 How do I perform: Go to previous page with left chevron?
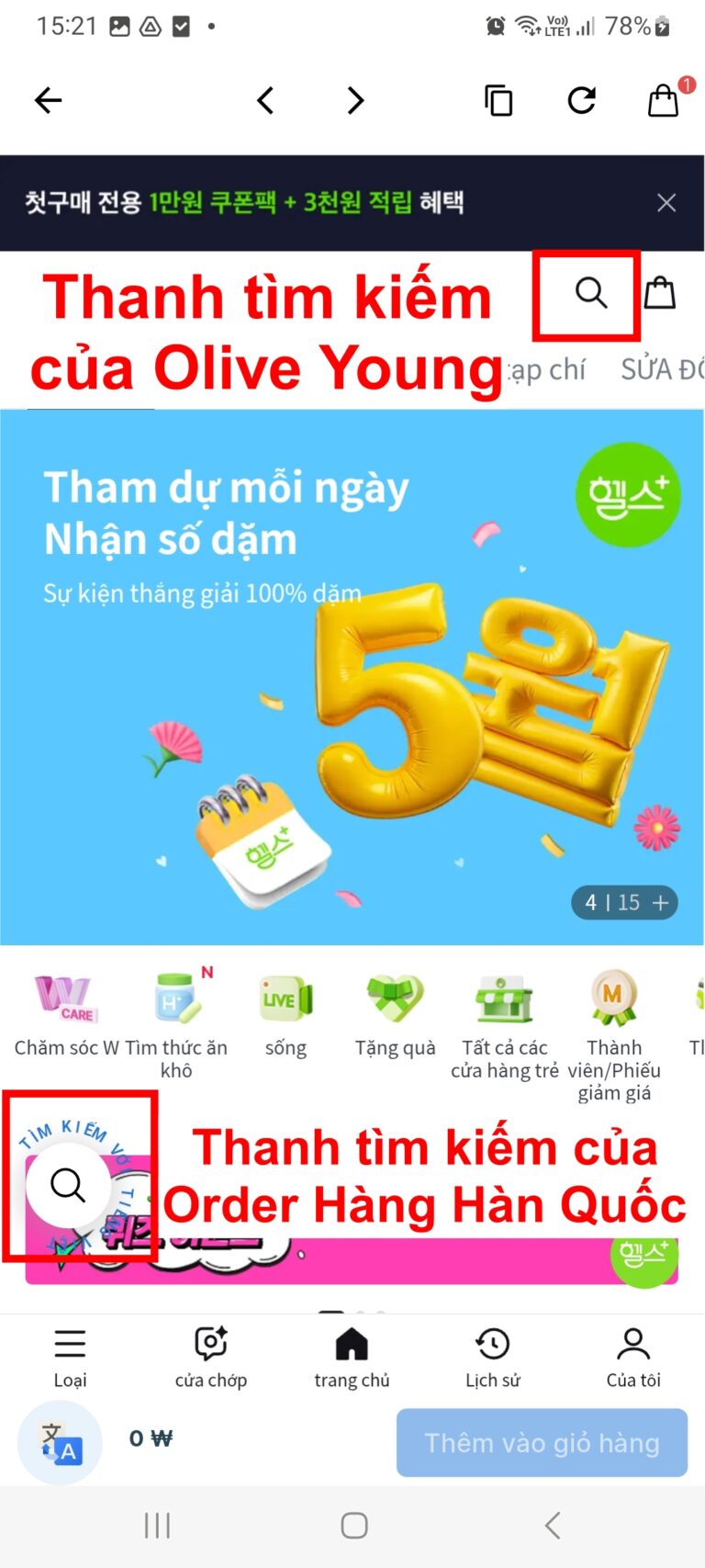click(x=265, y=100)
